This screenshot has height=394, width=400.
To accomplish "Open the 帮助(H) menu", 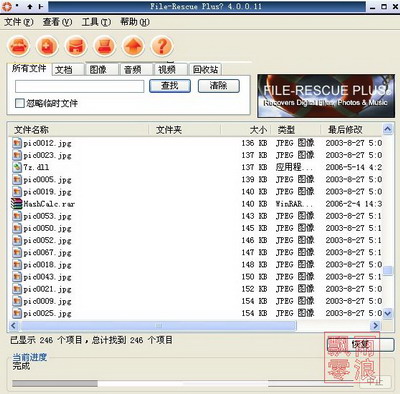I will pyautogui.click(x=135, y=22).
